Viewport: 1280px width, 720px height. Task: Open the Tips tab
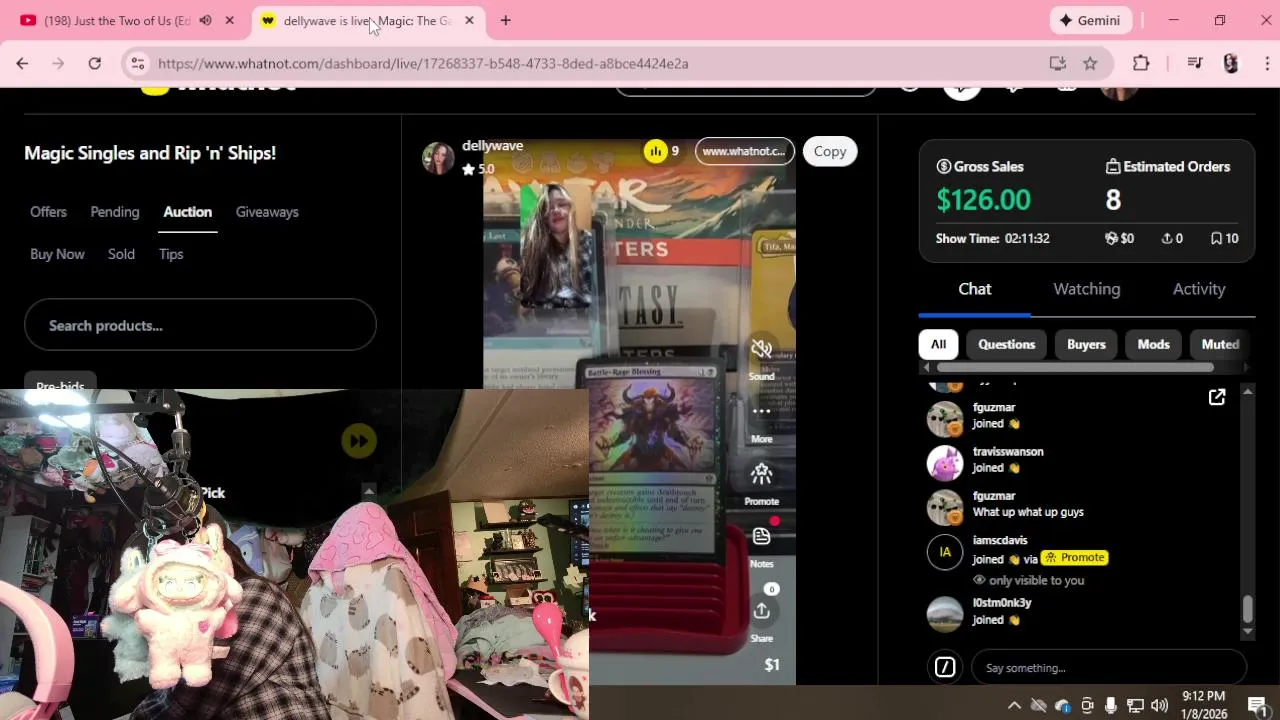(171, 254)
